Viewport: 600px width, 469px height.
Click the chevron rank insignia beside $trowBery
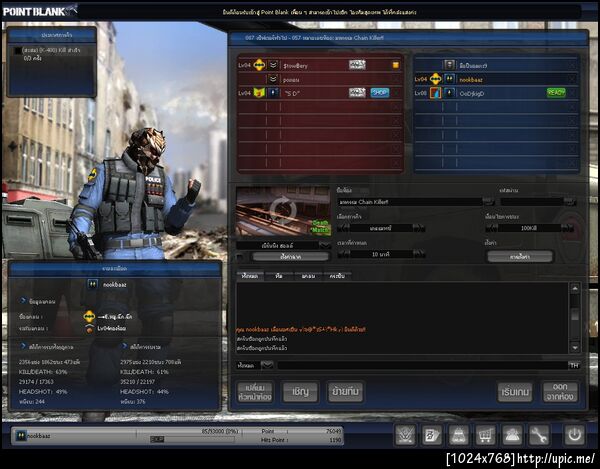273,65
